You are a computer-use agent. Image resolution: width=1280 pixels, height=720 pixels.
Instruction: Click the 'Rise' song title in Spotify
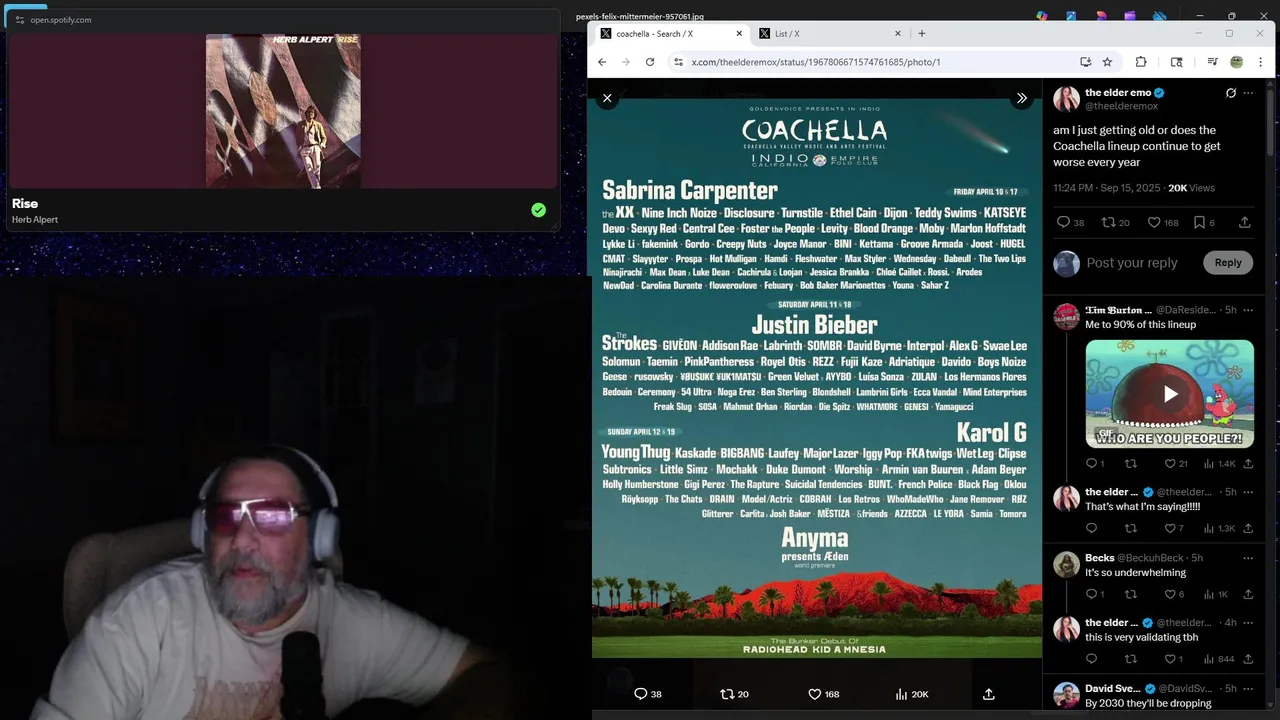25,203
